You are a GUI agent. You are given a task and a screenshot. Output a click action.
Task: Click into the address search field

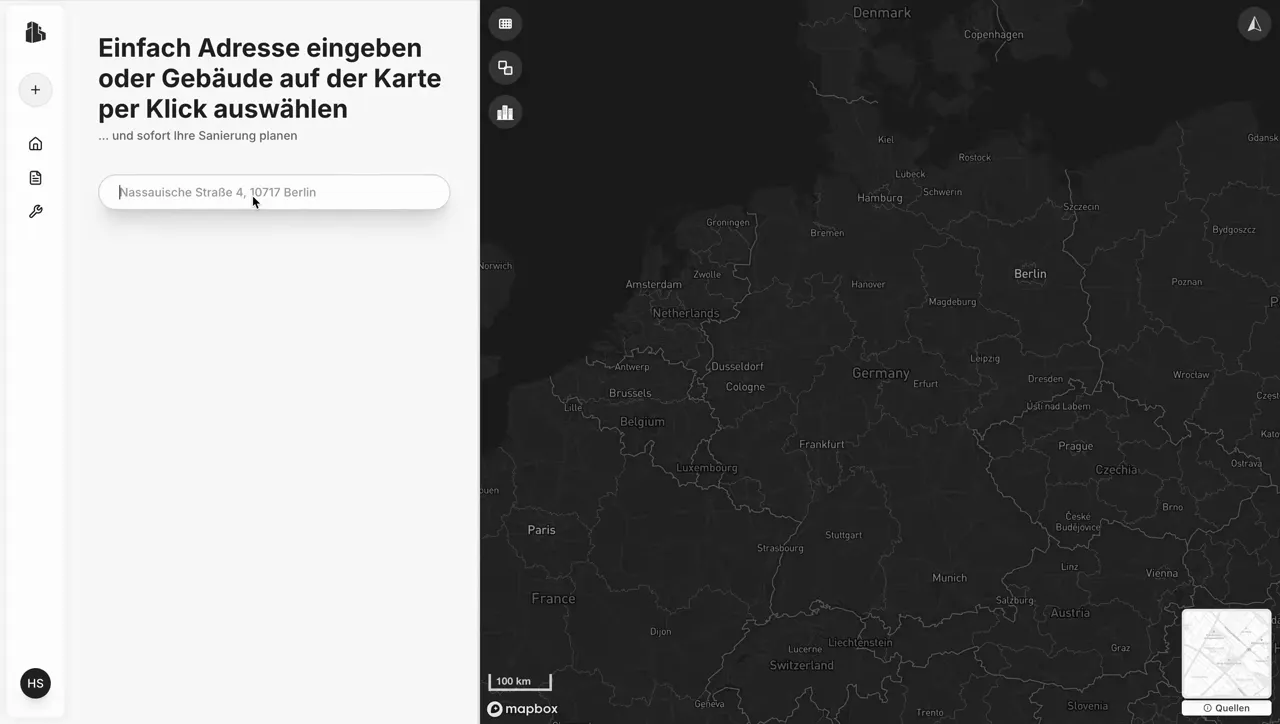pos(274,192)
